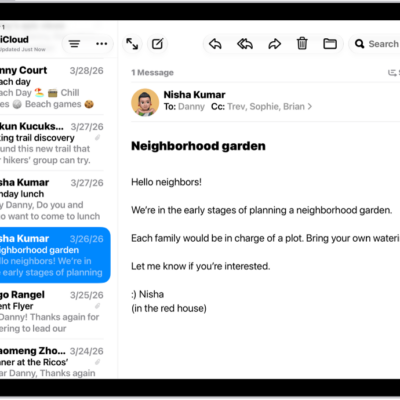Open the trail discovery email from 3/27/26

[52, 143]
